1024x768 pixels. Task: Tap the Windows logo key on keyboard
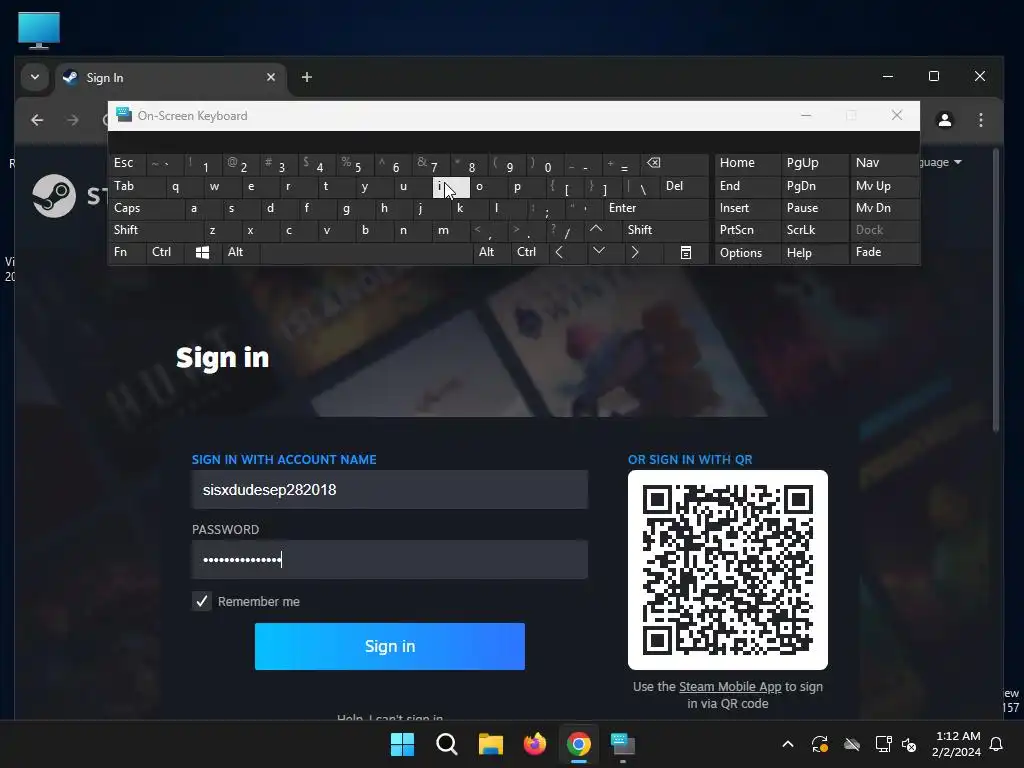point(202,253)
